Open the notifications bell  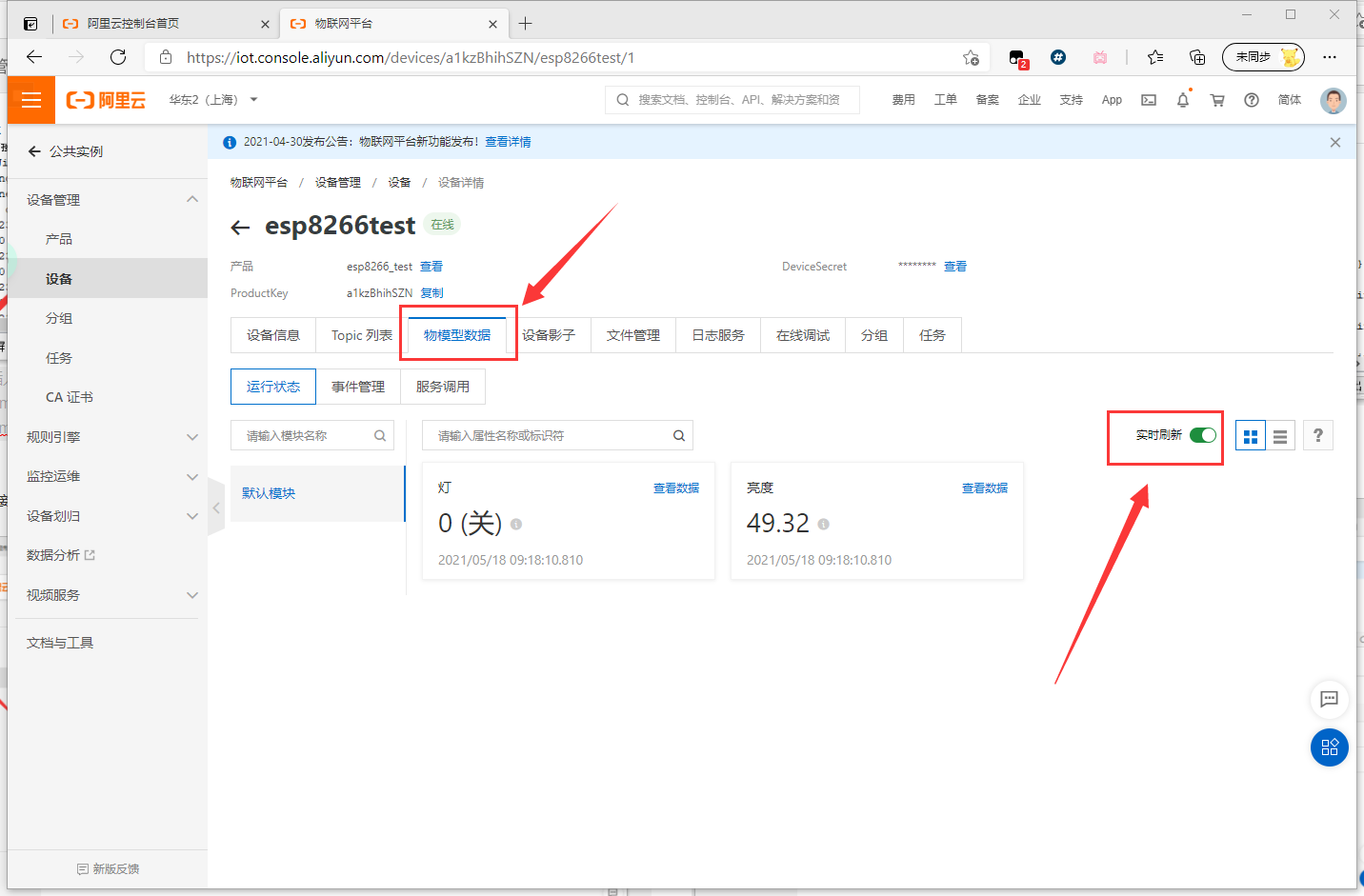coord(1183,100)
